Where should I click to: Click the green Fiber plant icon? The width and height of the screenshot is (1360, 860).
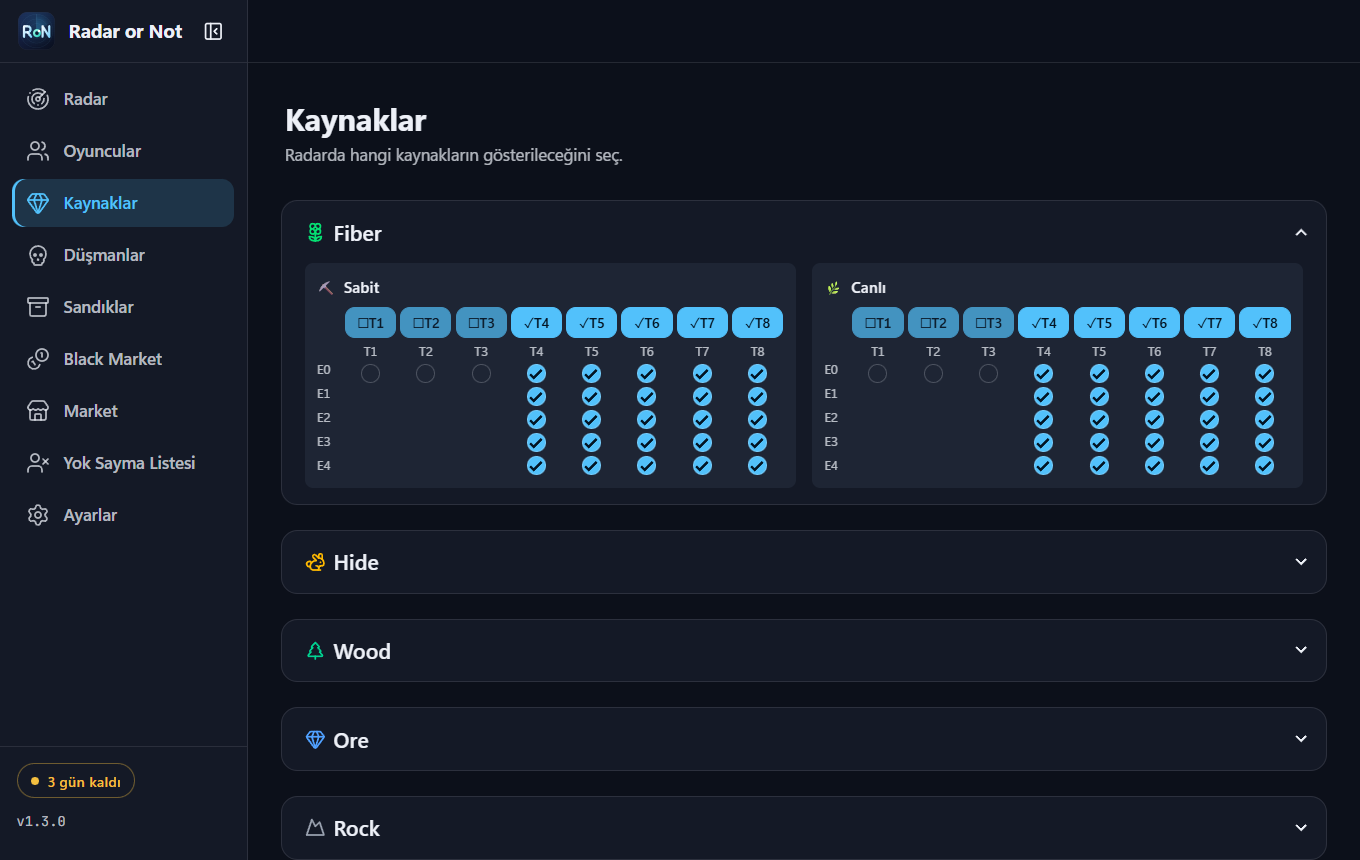click(315, 233)
